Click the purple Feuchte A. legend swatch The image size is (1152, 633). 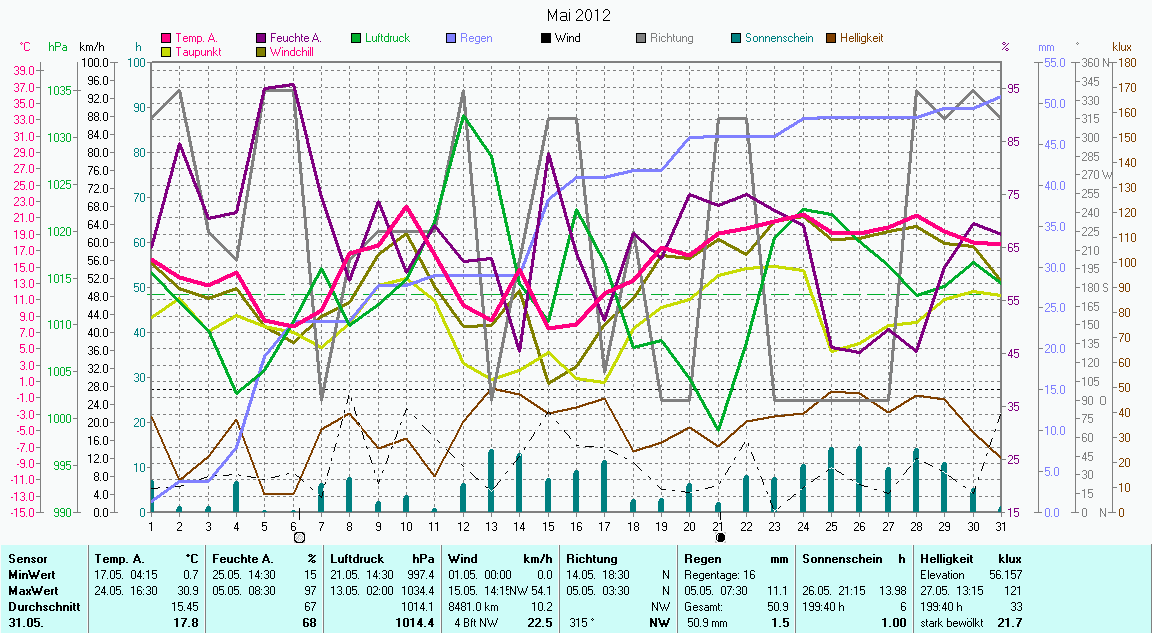(262, 38)
